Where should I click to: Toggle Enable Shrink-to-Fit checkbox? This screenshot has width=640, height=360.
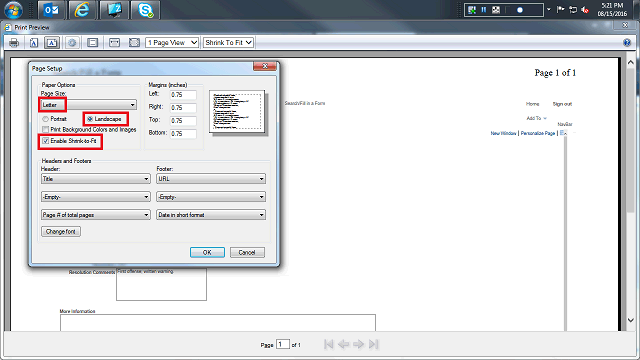(46, 141)
